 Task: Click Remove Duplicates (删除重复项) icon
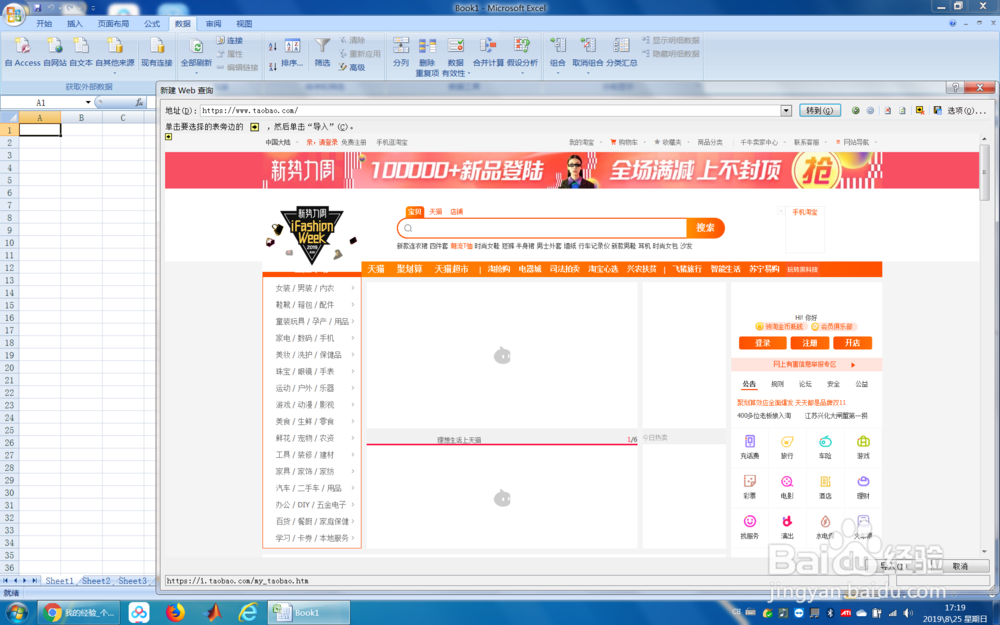[427, 46]
